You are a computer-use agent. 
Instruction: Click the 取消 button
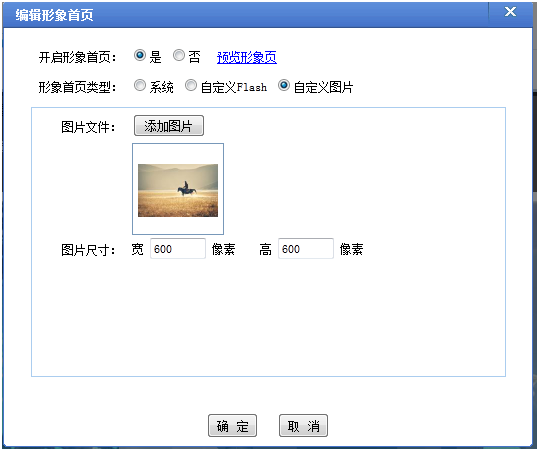(x=304, y=426)
